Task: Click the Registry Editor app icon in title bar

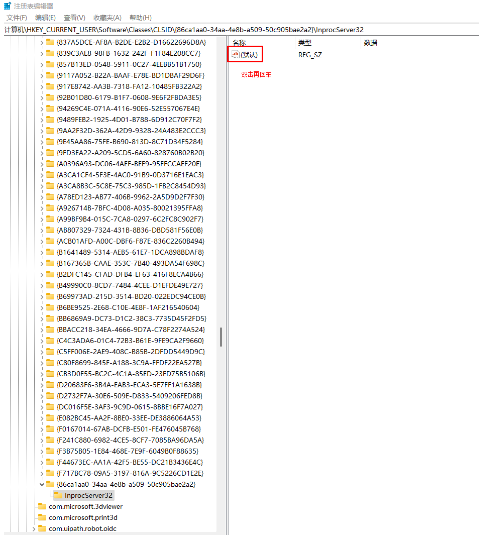Action: coord(8,6)
